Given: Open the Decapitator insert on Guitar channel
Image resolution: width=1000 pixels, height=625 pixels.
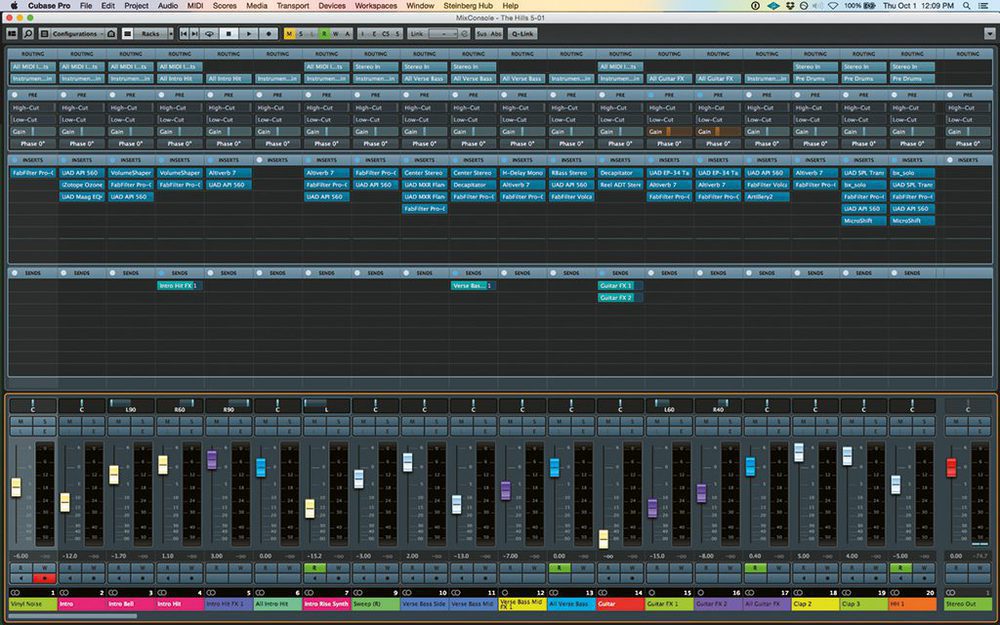Looking at the screenshot, I should point(620,173).
